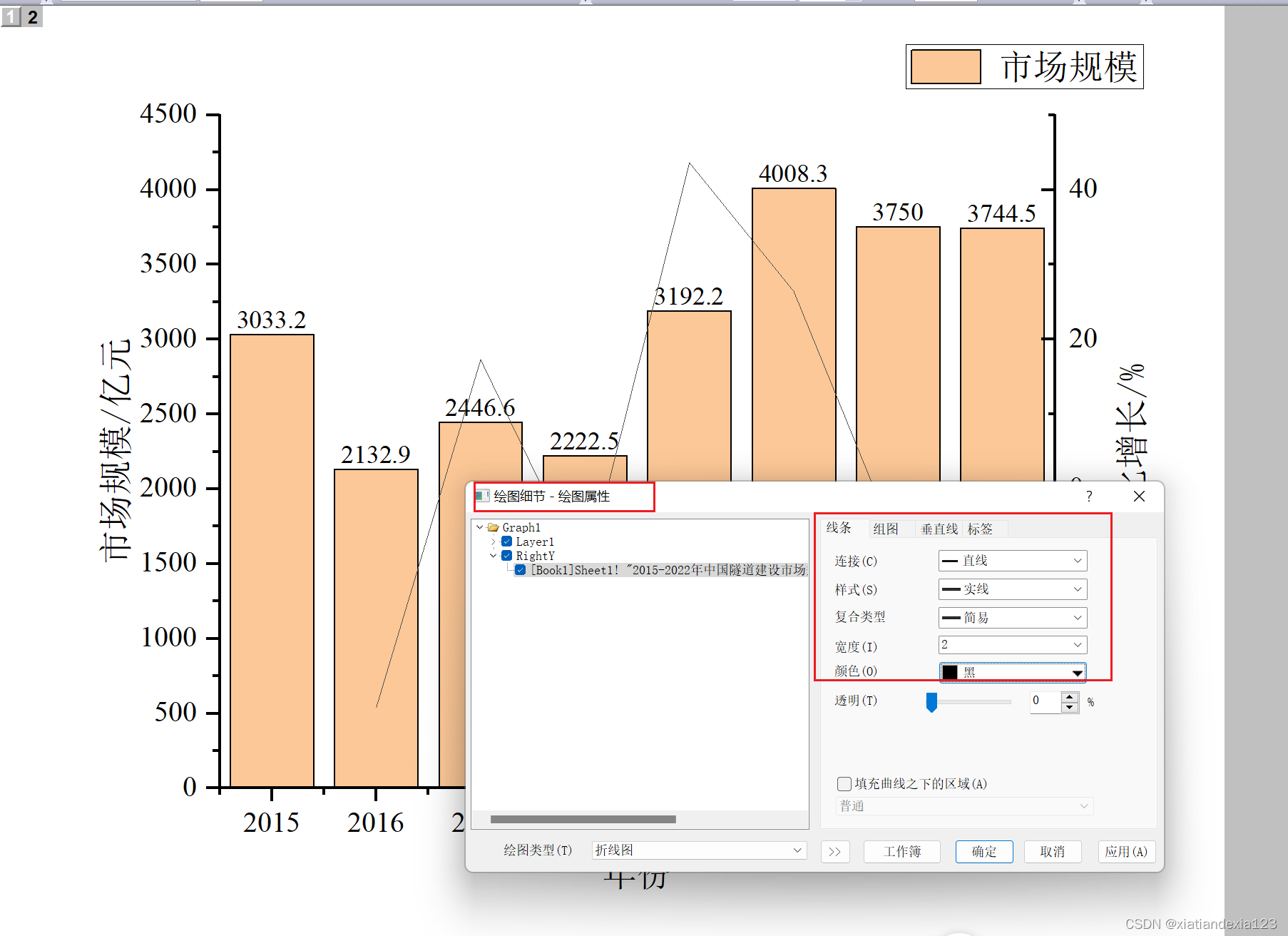Viewport: 1288px width, 936px height.
Task: Toggle the [Book1]Sheet1 plot checkbox
Action: pyautogui.click(x=521, y=570)
